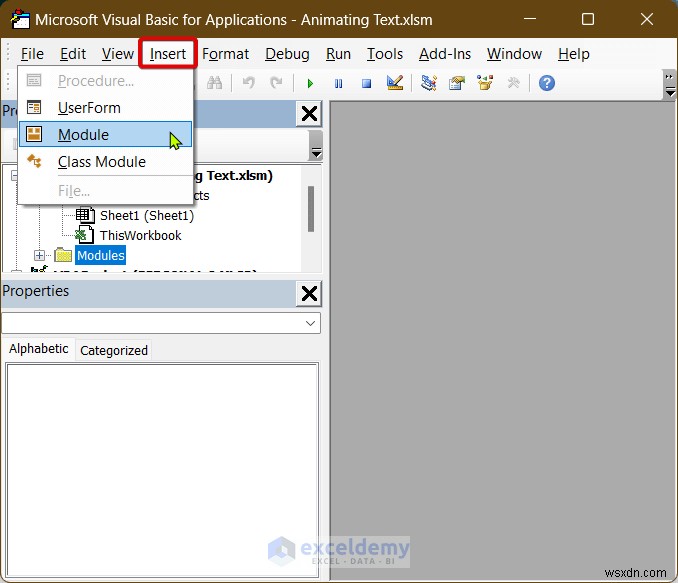
Task: Open the Window menu
Action: pos(514,54)
